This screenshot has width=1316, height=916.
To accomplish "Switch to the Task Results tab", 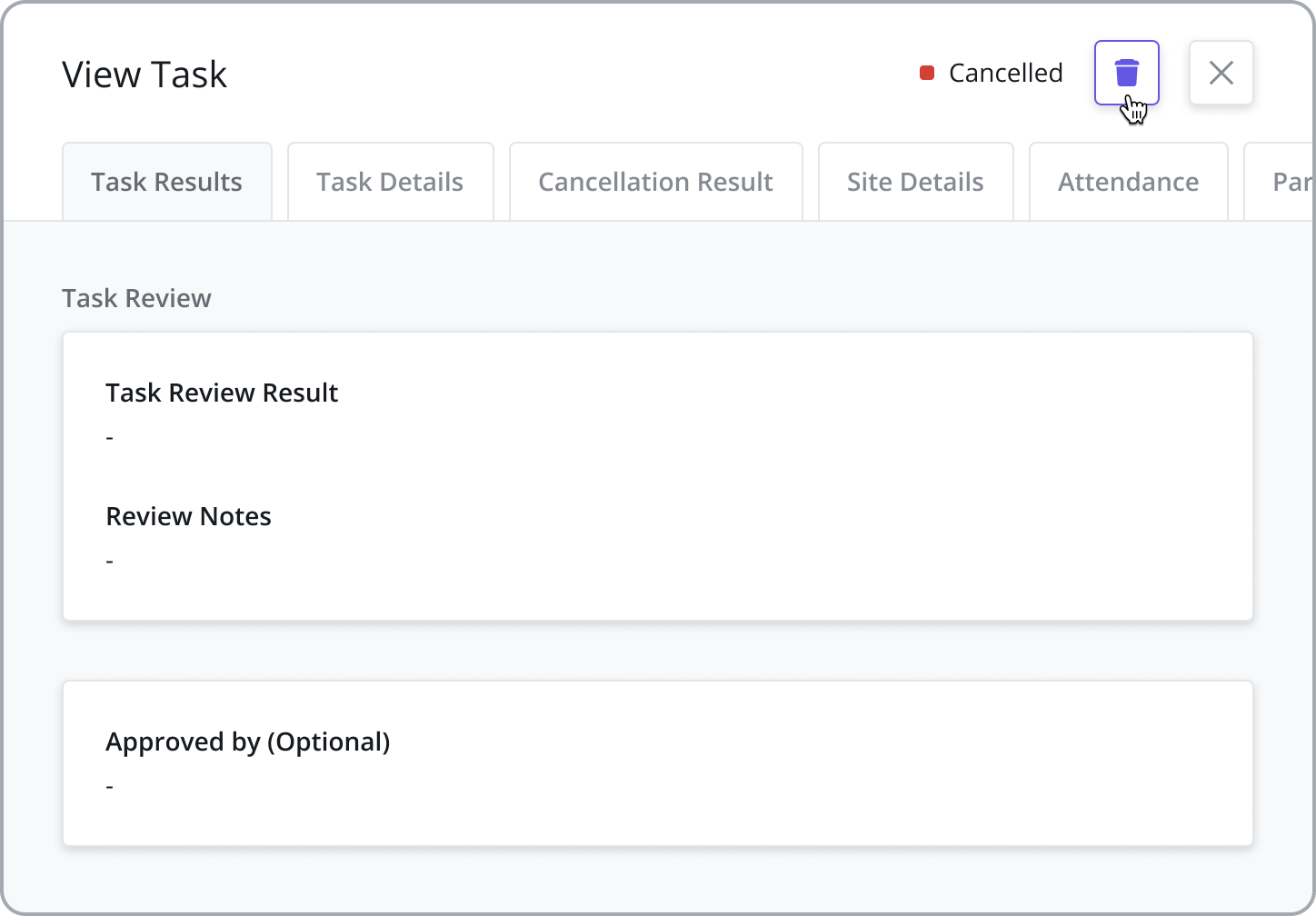I will click(x=167, y=182).
